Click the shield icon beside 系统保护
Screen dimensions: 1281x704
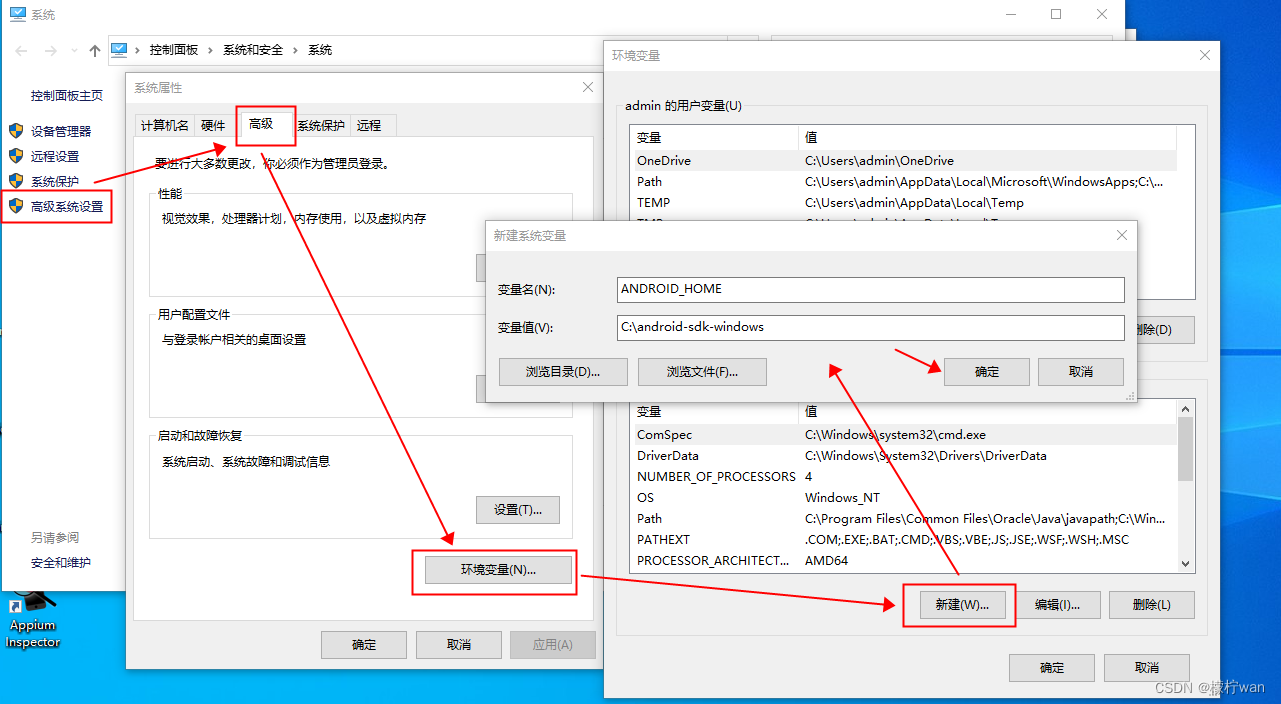16,181
